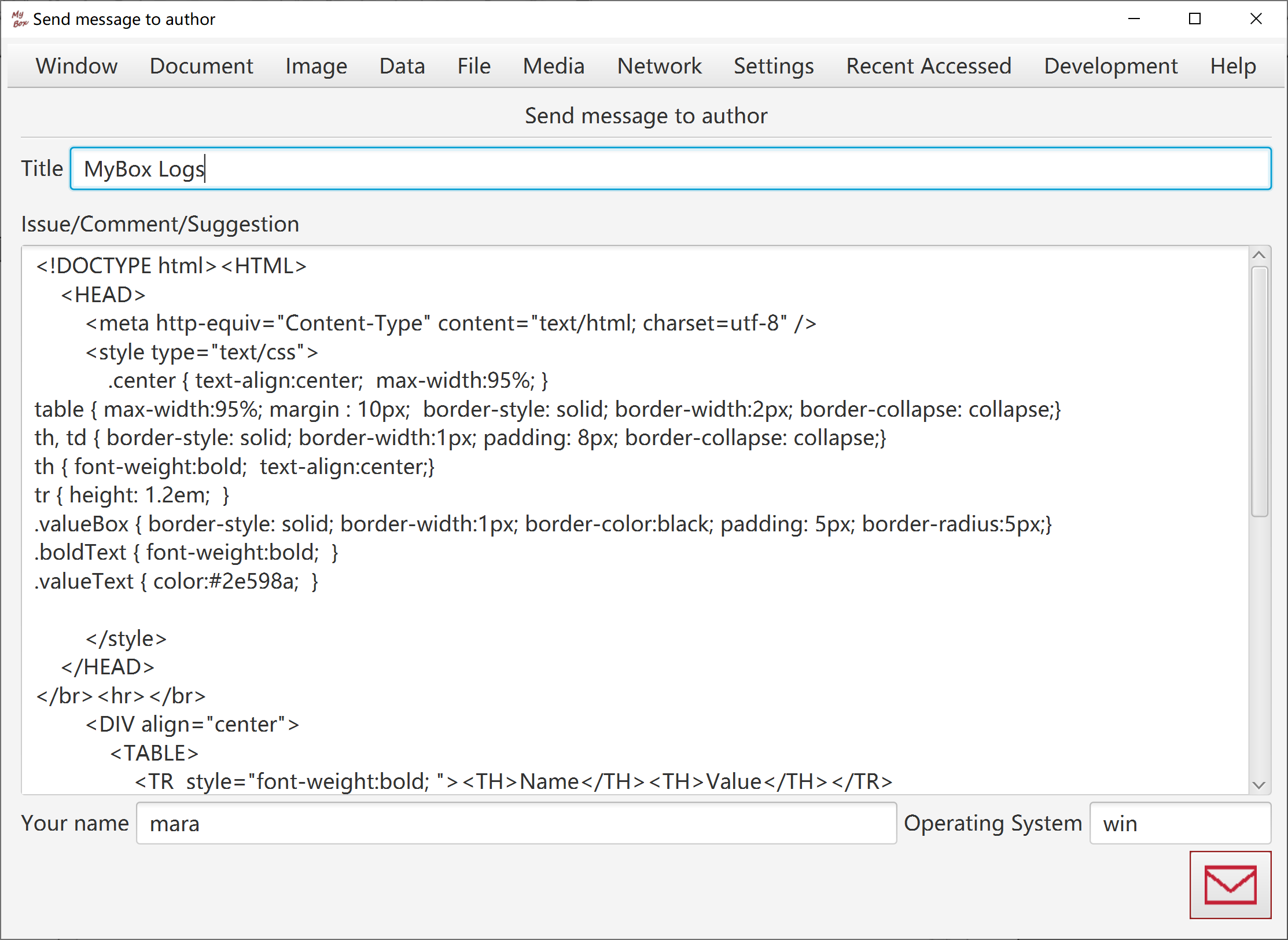1288x940 pixels.
Task: Open the Data menu
Action: (x=402, y=66)
